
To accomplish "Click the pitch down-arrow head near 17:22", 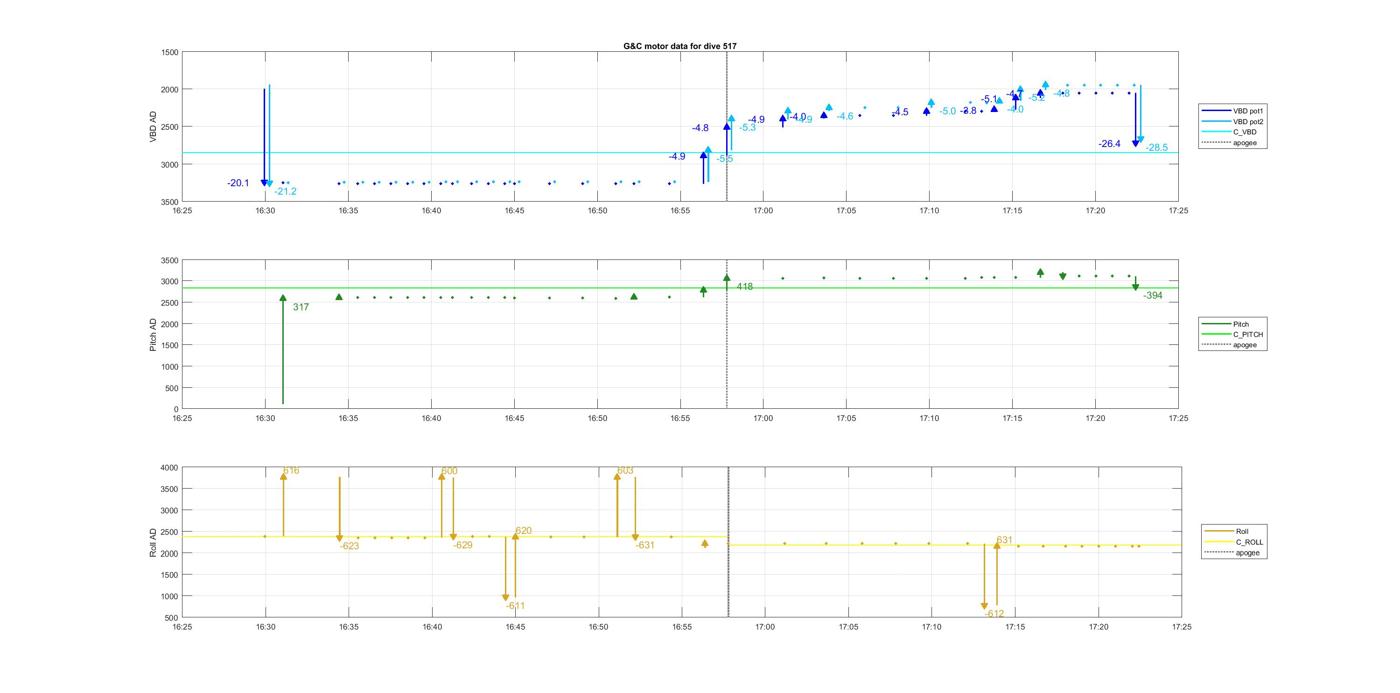I will click(1135, 288).
